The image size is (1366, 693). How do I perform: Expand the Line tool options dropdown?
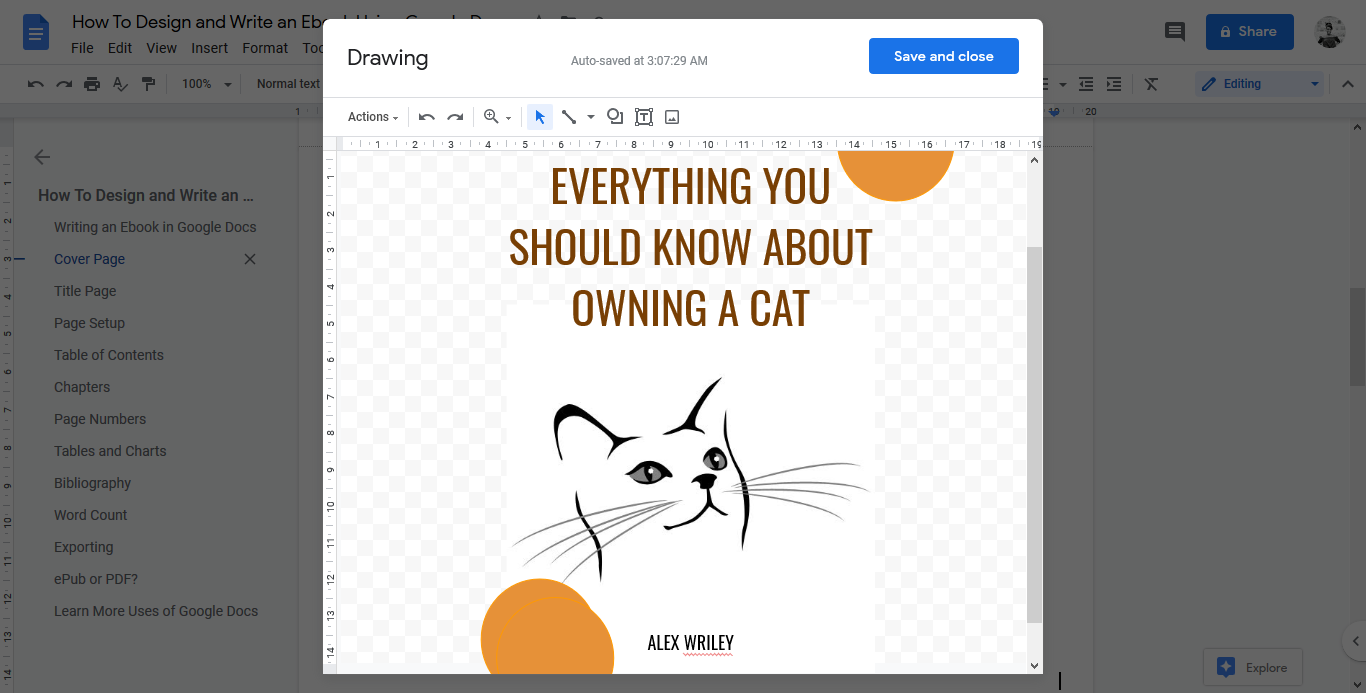[590, 117]
